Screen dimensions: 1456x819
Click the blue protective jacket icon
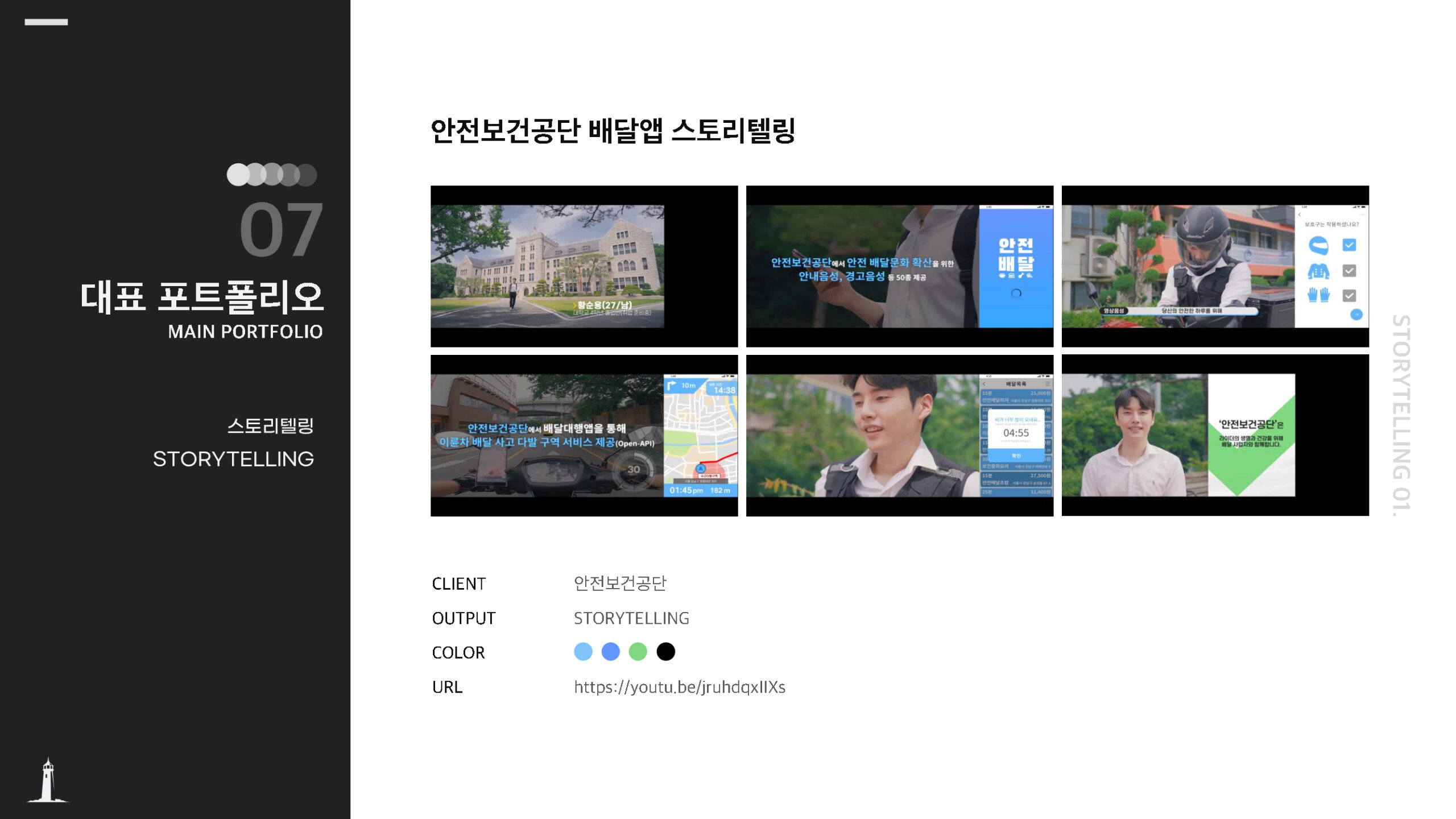[1318, 271]
